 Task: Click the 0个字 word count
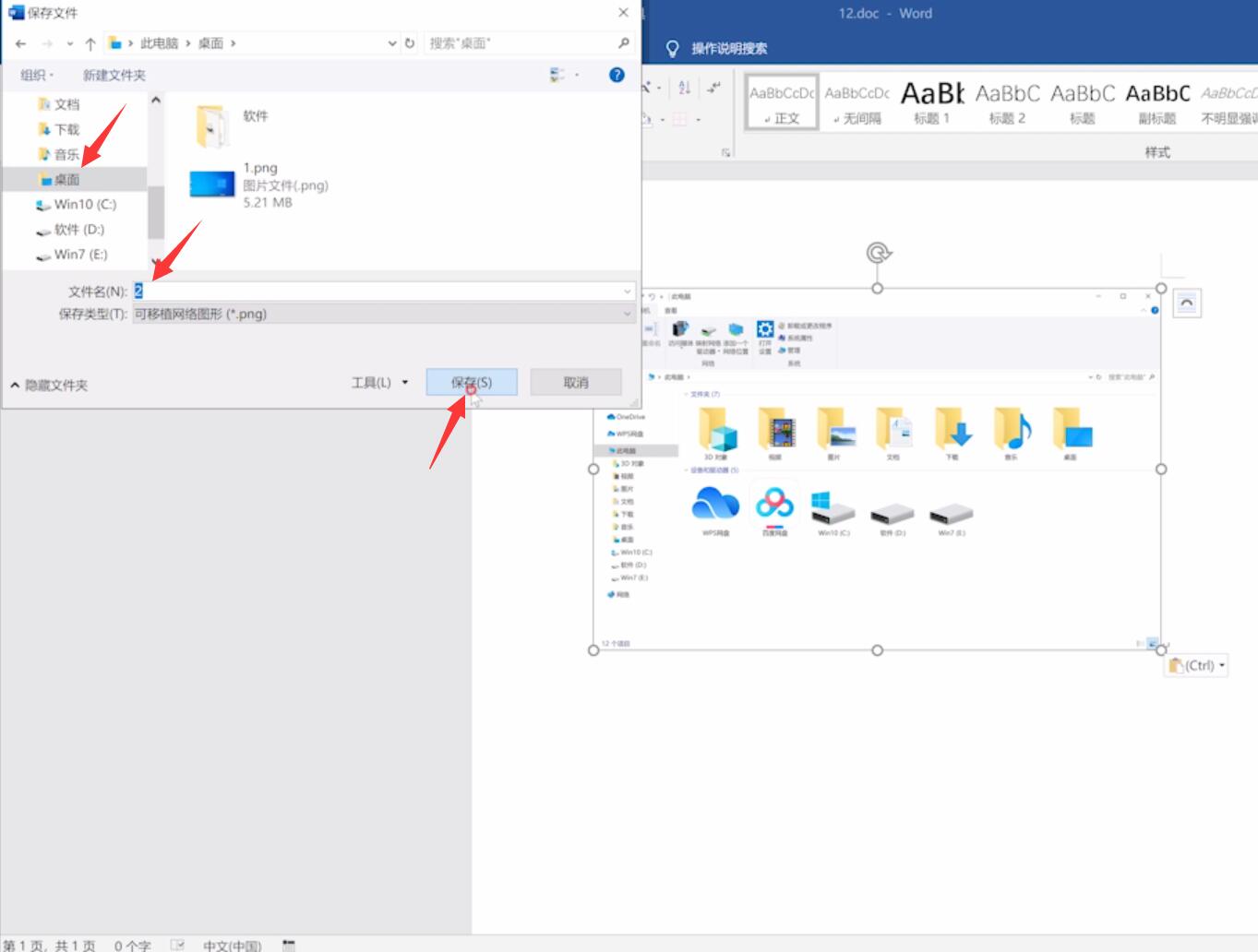[132, 946]
